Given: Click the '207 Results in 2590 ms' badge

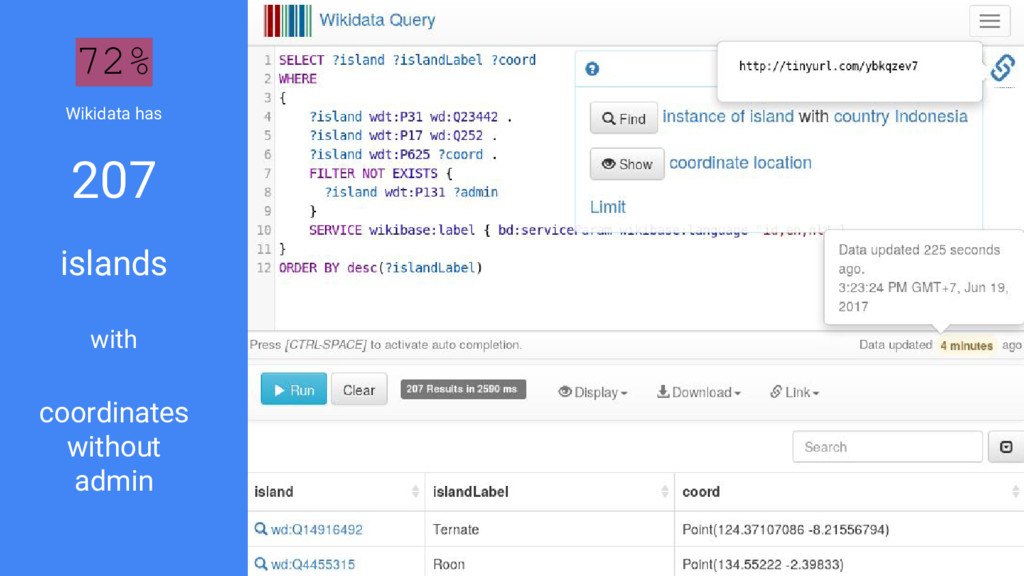Looking at the screenshot, I should (462, 389).
